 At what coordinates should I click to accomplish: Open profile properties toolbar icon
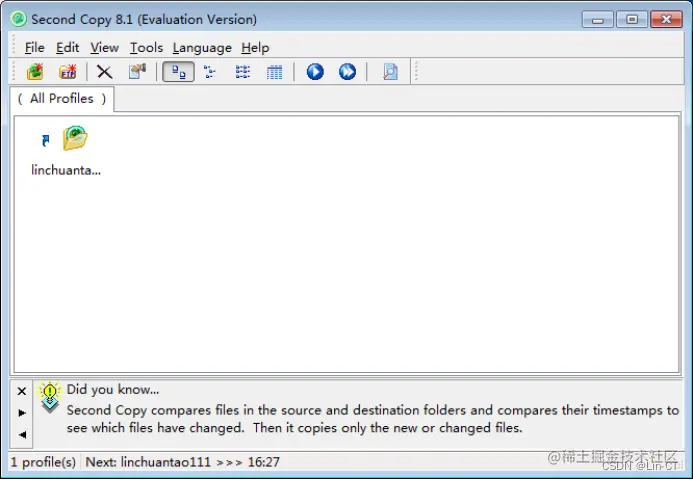137,72
